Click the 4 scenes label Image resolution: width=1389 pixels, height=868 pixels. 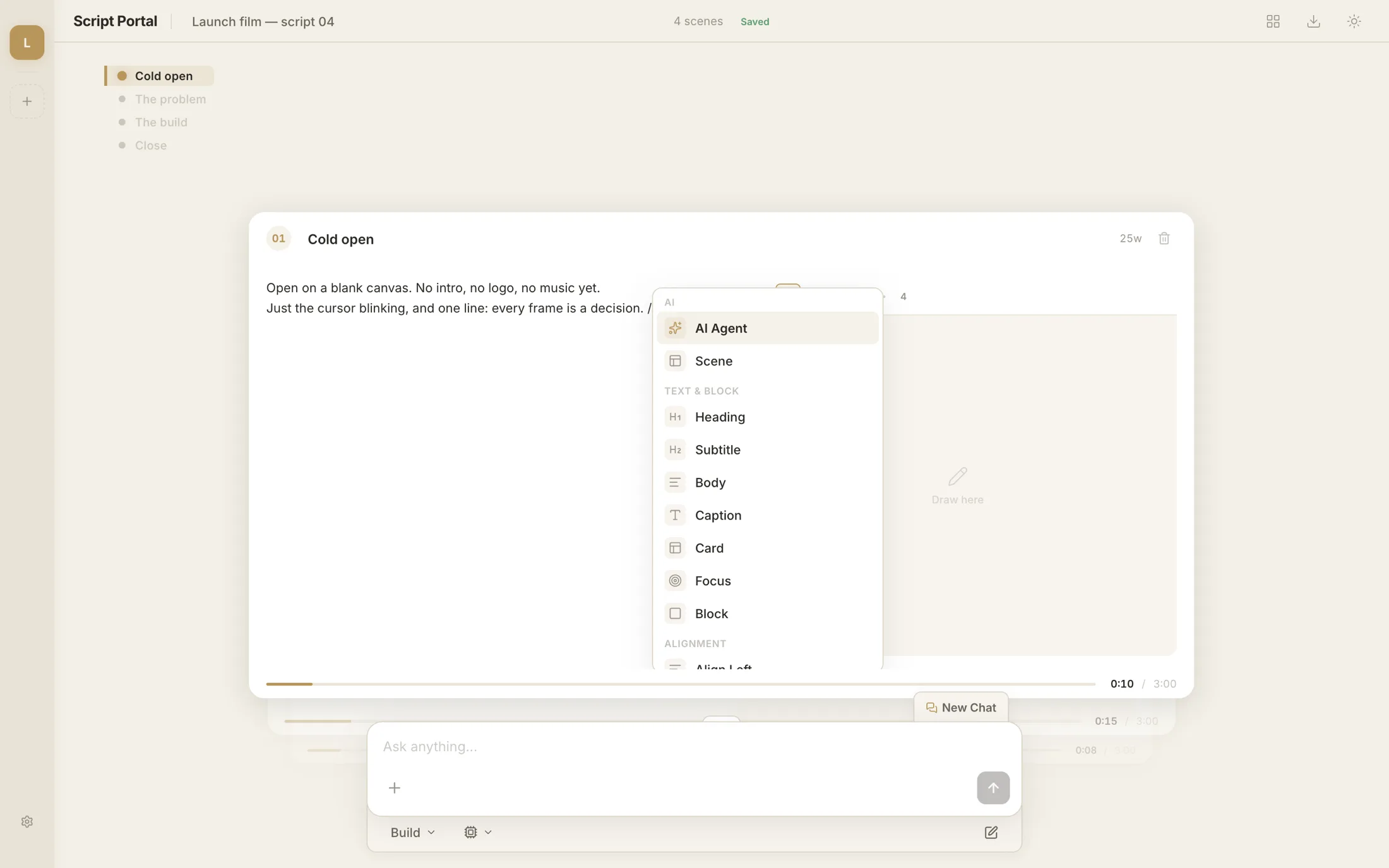tap(698, 21)
